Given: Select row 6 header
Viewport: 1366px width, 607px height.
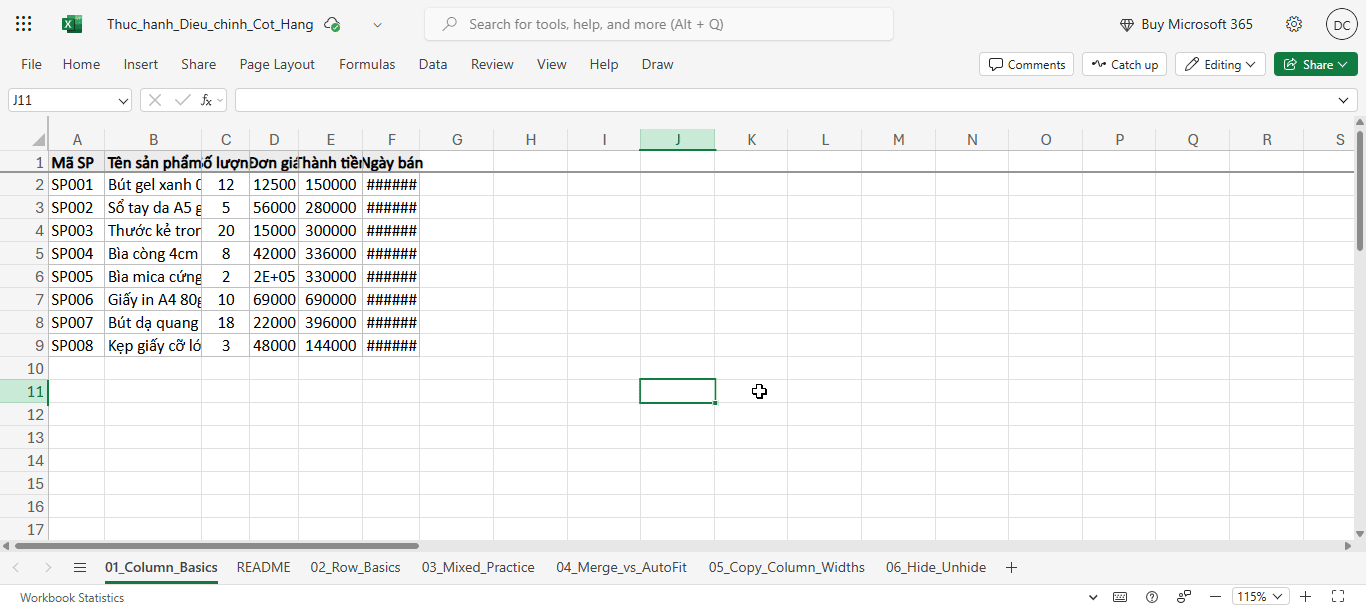Looking at the screenshot, I should tap(24, 277).
